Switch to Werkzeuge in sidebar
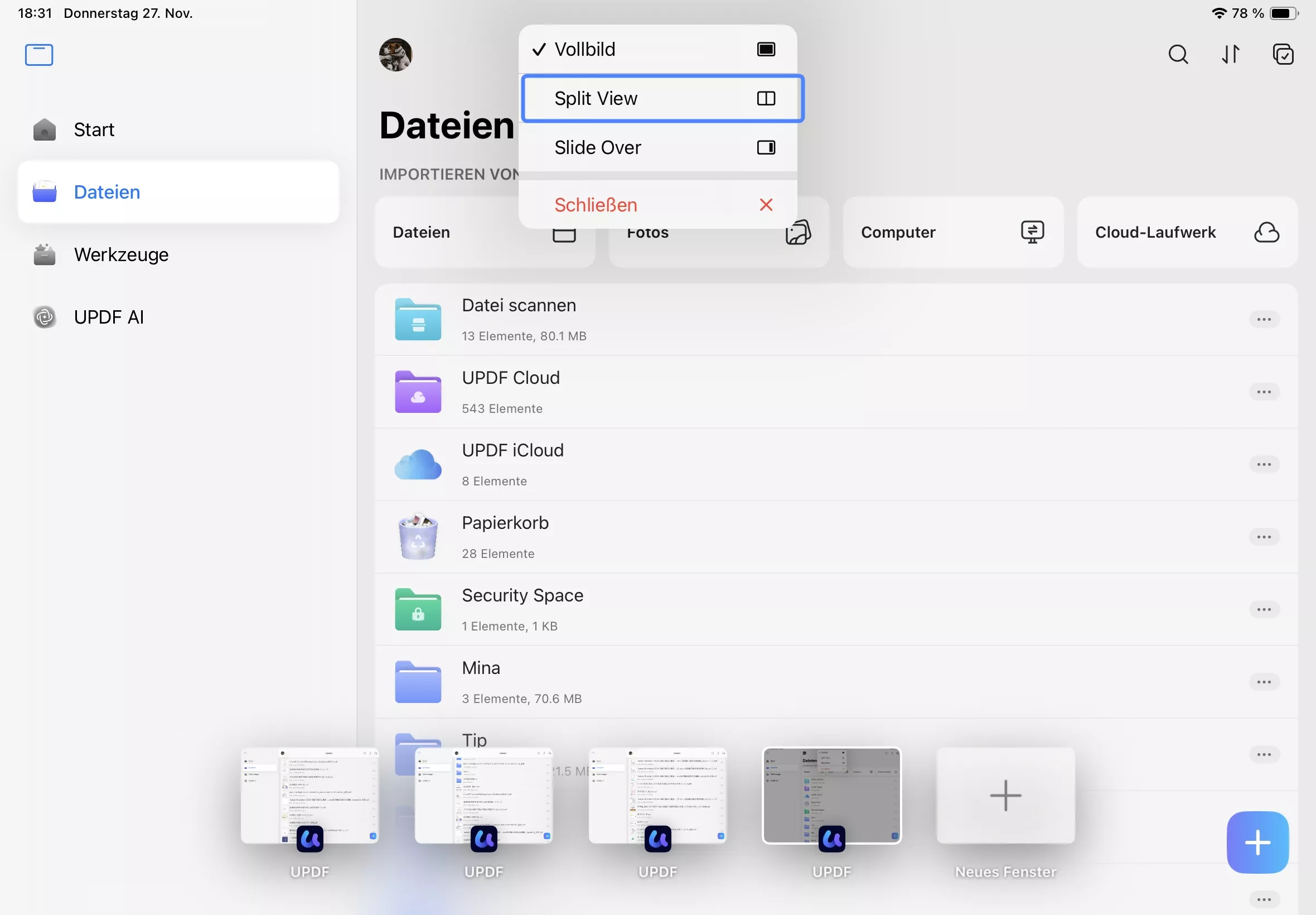This screenshot has height=915, width=1316. point(121,254)
